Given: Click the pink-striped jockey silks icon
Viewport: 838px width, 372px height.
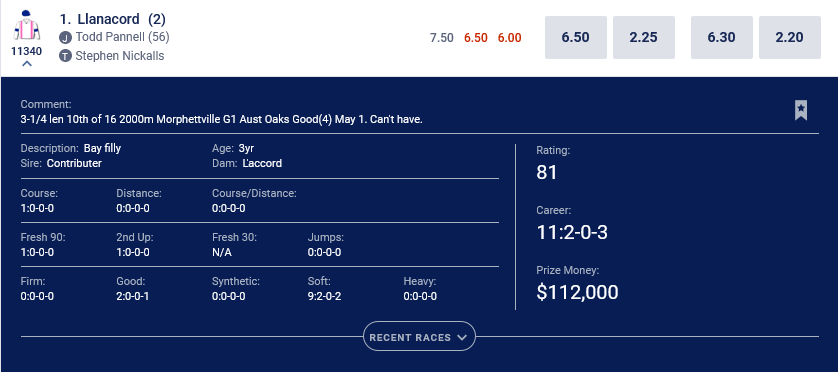Looking at the screenshot, I should [x=27, y=26].
